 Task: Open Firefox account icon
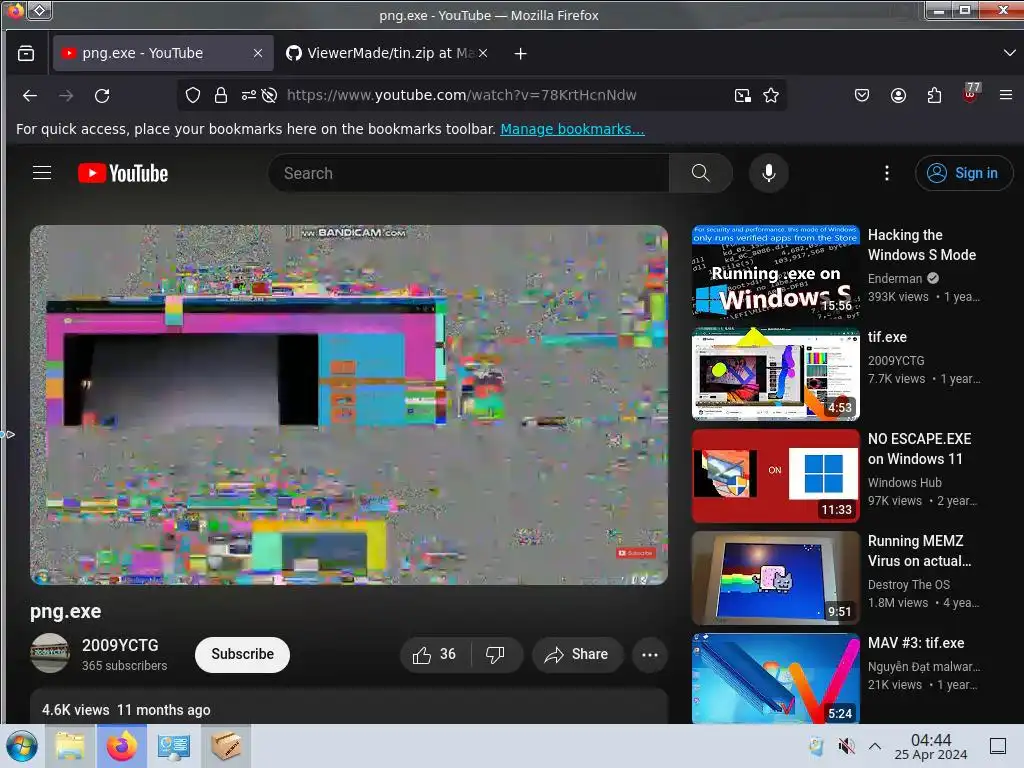899,95
